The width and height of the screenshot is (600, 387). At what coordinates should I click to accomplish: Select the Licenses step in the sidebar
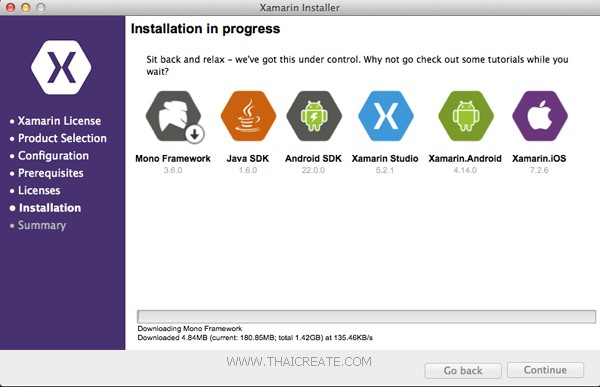point(39,190)
